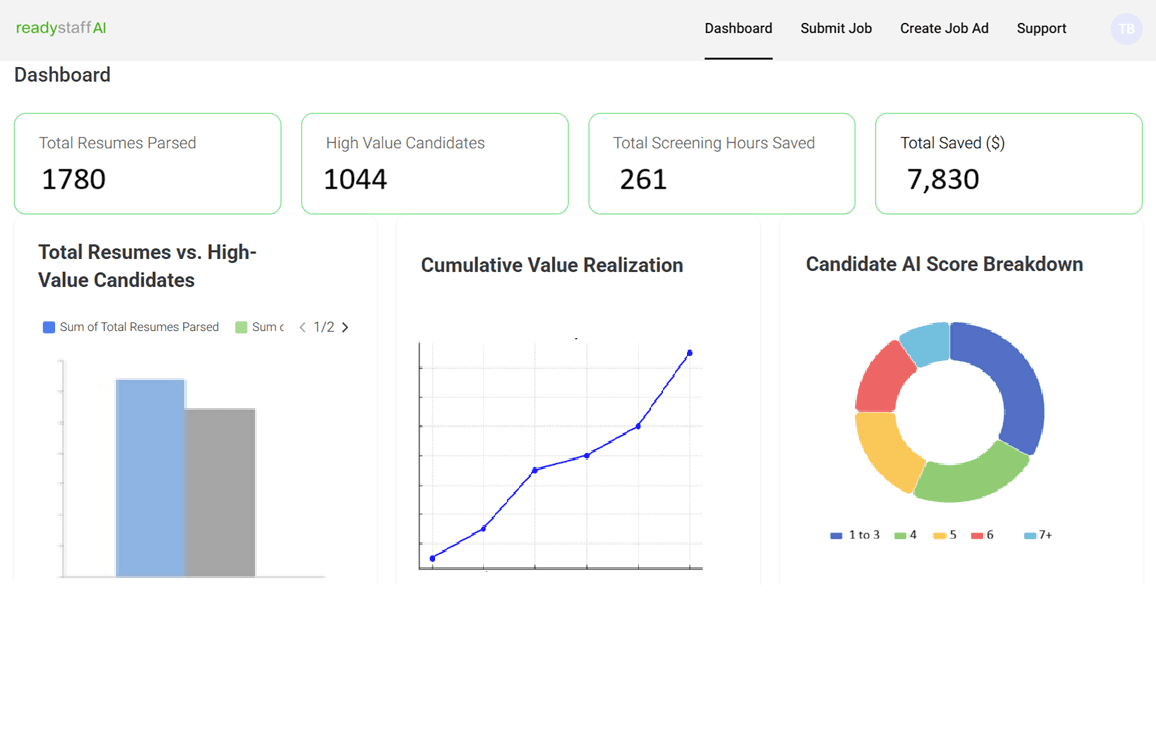Toggle the green Sum legend item
This screenshot has height=749, width=1156.
click(x=260, y=327)
